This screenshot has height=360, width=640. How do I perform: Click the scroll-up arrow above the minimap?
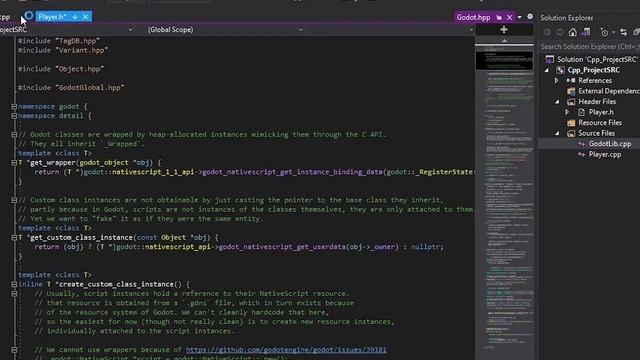pyautogui.click(x=504, y=40)
